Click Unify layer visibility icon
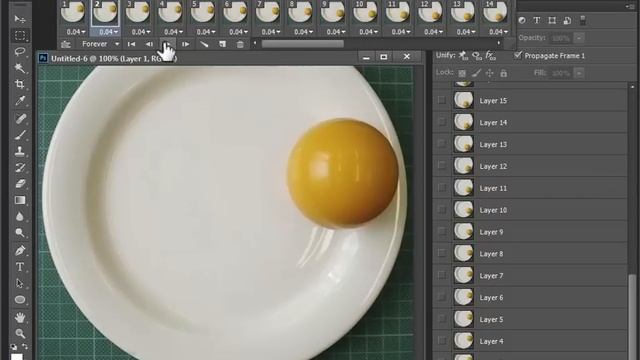The height and width of the screenshot is (360, 640). tap(477, 56)
